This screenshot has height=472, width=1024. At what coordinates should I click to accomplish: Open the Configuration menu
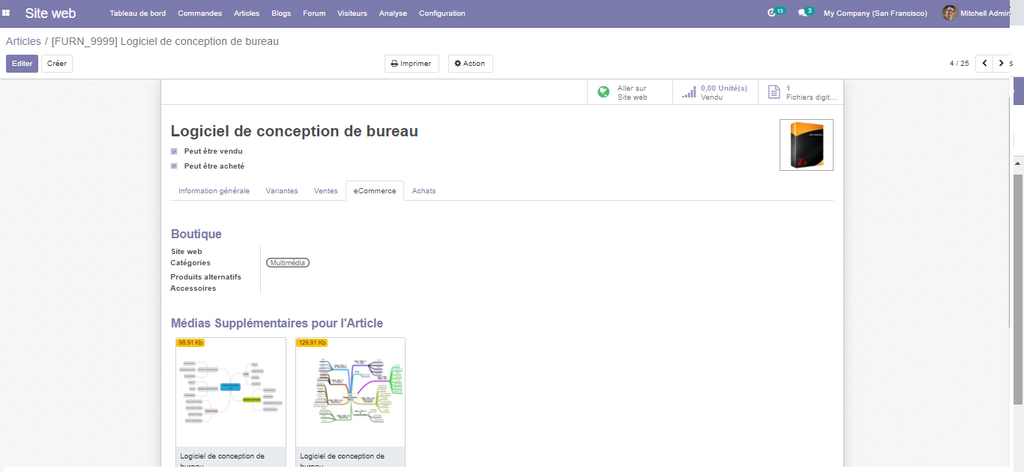click(x=442, y=13)
